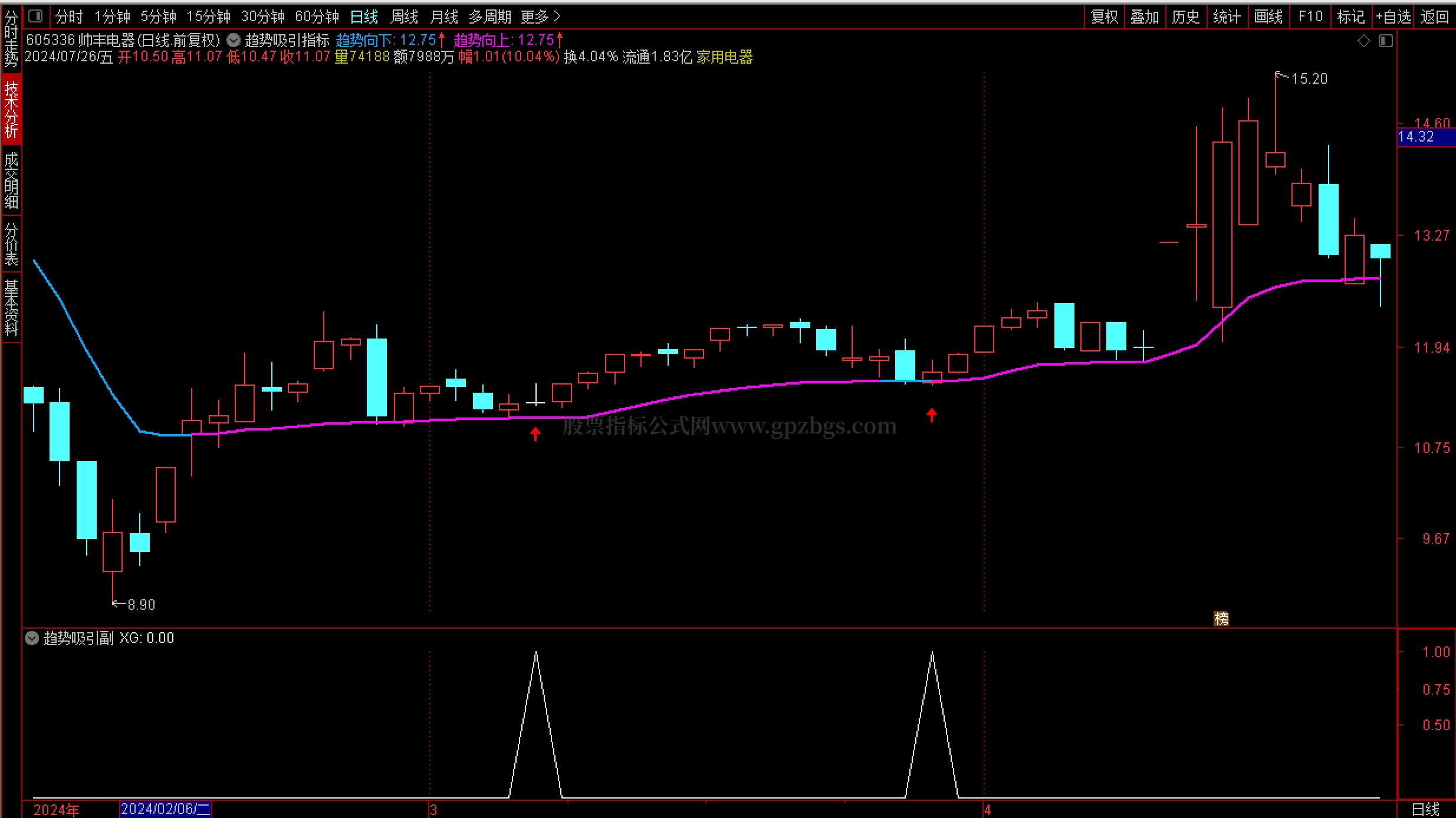Click the panel layout icon left of 分时

pos(36,16)
